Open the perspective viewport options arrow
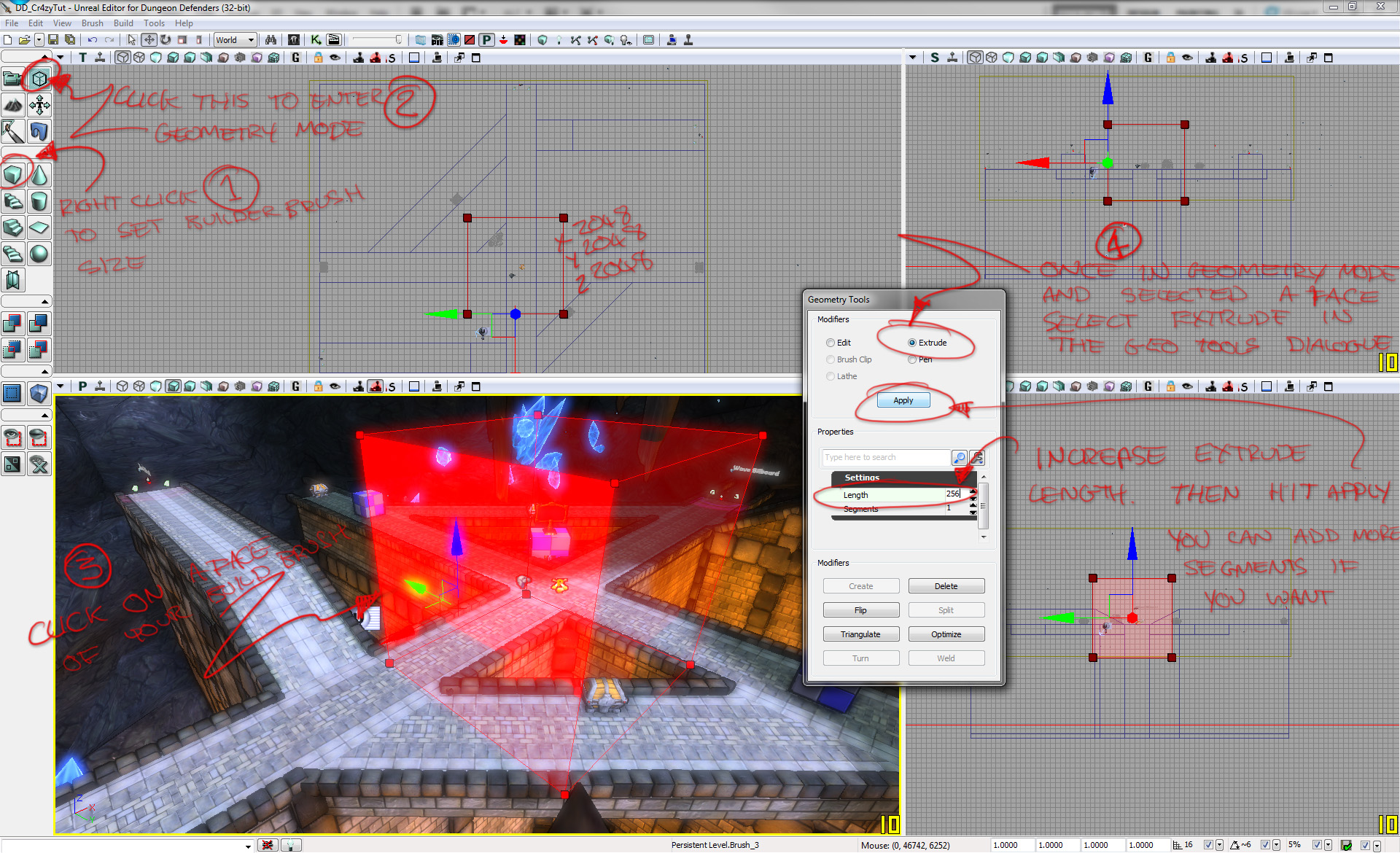1400x853 pixels. click(x=61, y=386)
